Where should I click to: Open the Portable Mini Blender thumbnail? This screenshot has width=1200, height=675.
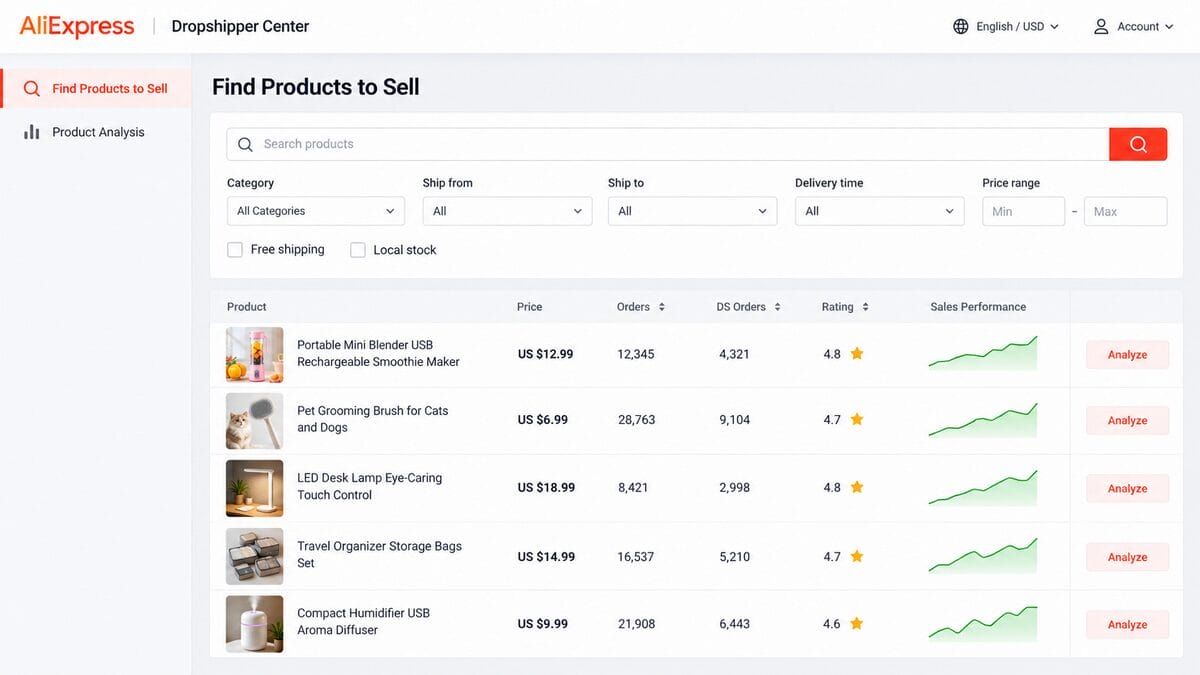click(x=255, y=355)
